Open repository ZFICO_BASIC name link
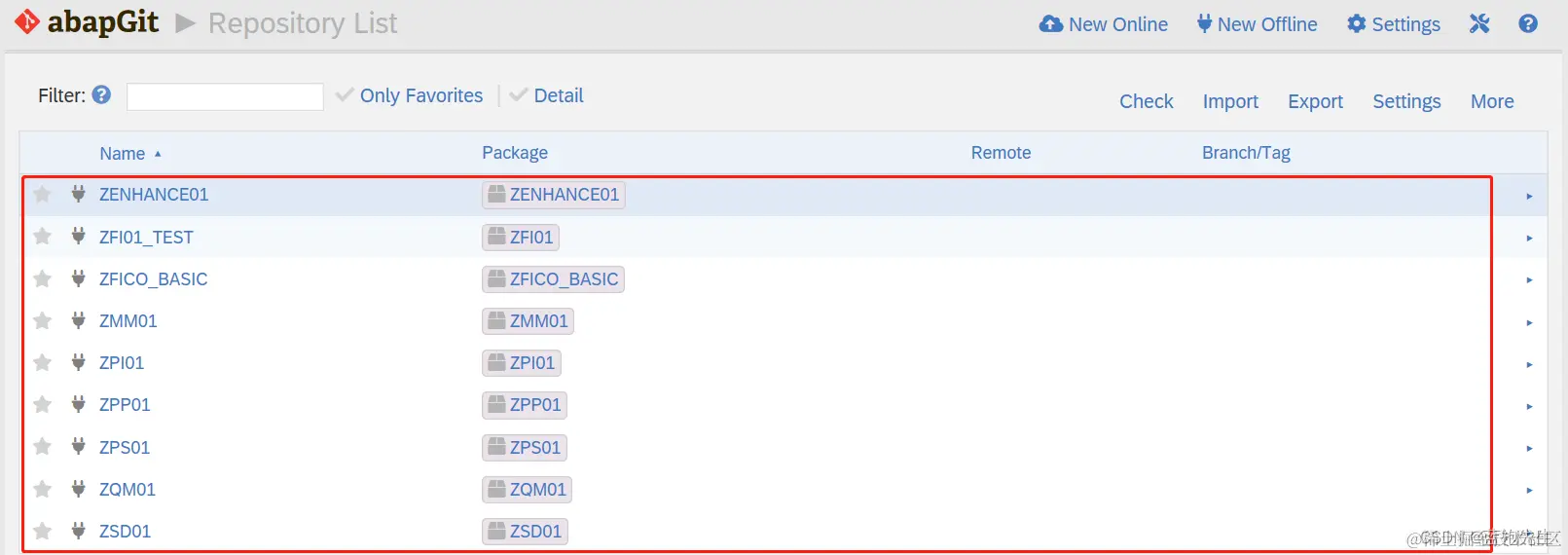Screen dimensions: 1568x555 (x=153, y=278)
